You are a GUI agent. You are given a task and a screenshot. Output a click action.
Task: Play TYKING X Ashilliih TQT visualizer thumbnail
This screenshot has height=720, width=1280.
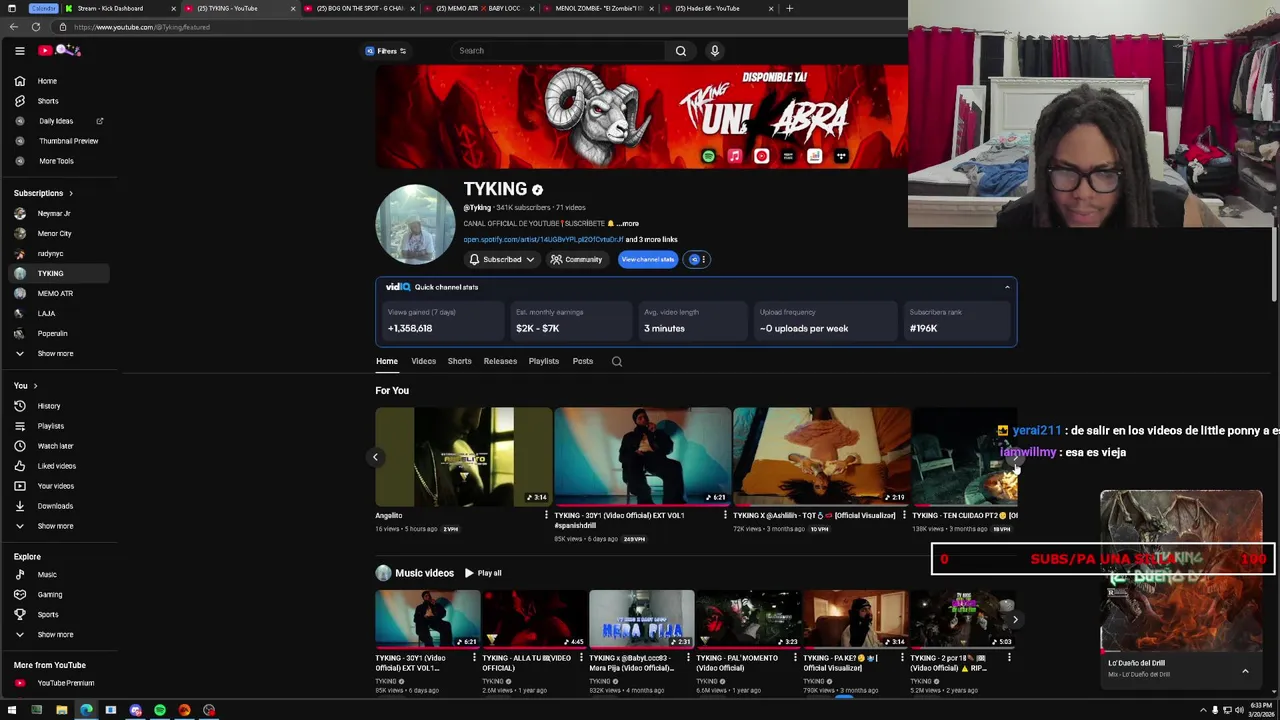821,456
